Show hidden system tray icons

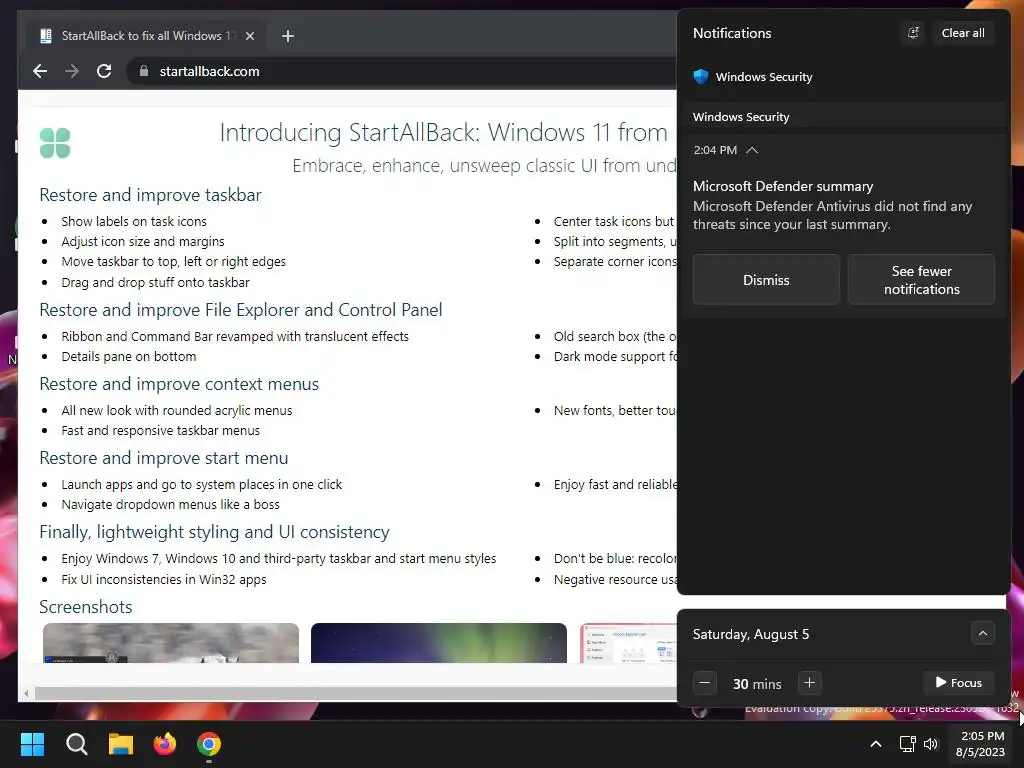coord(876,744)
